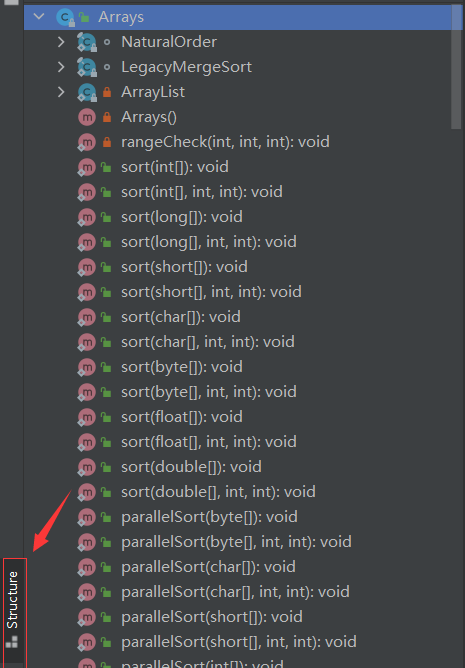Select rangeCheck(int, int, int) method
Viewport: 465px width, 668px height.
[225, 142]
